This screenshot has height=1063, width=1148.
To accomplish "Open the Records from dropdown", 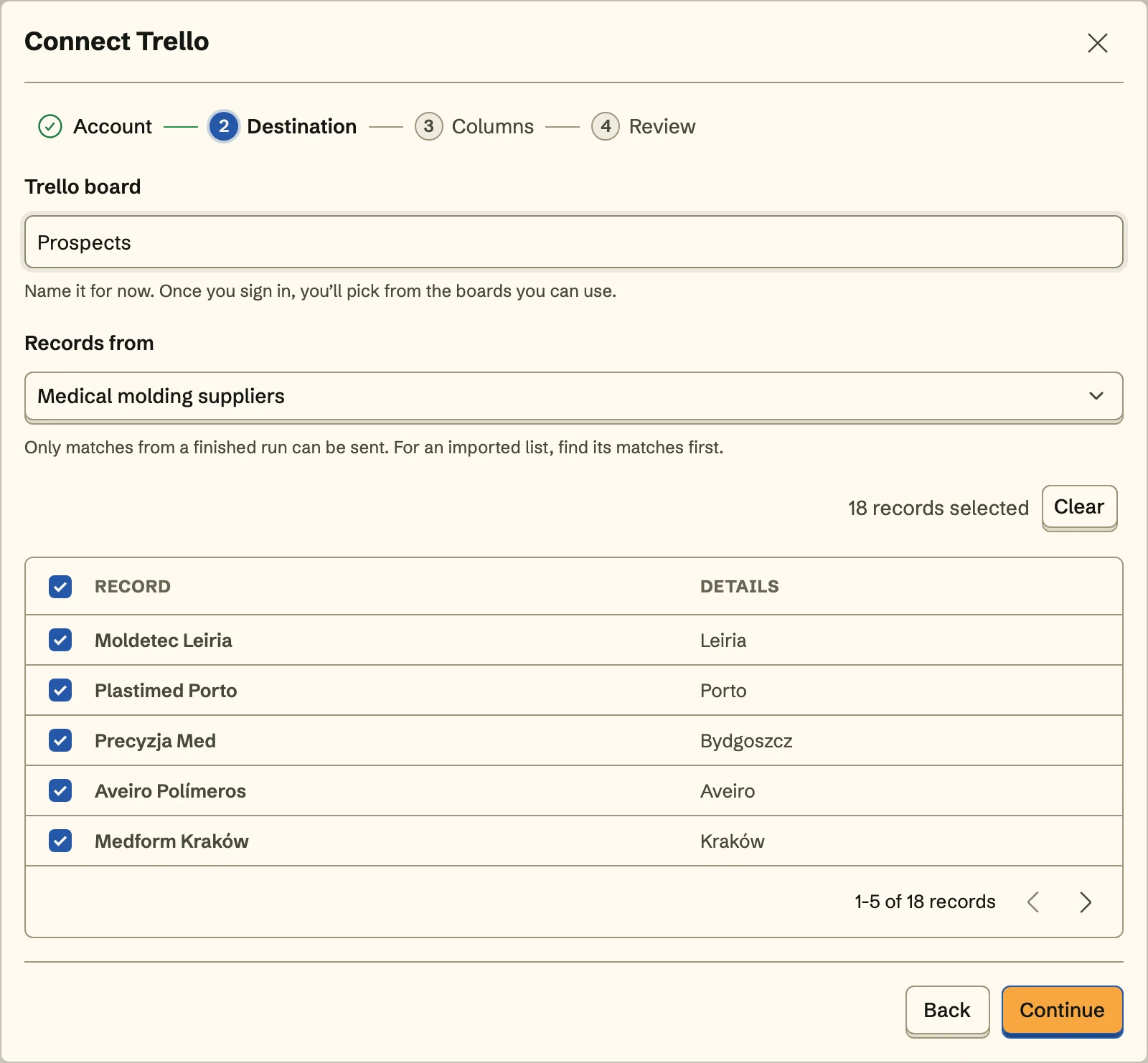I will click(x=574, y=397).
